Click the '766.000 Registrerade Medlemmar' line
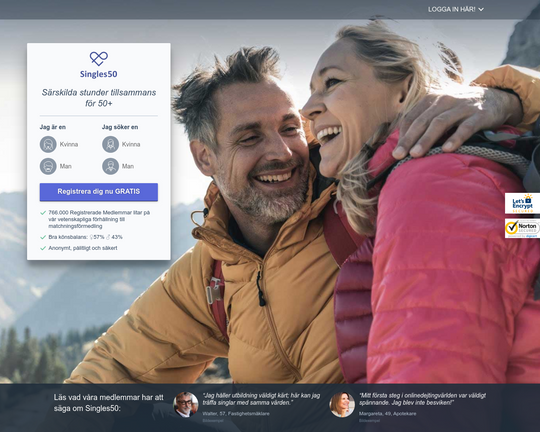 pyautogui.click(x=99, y=219)
